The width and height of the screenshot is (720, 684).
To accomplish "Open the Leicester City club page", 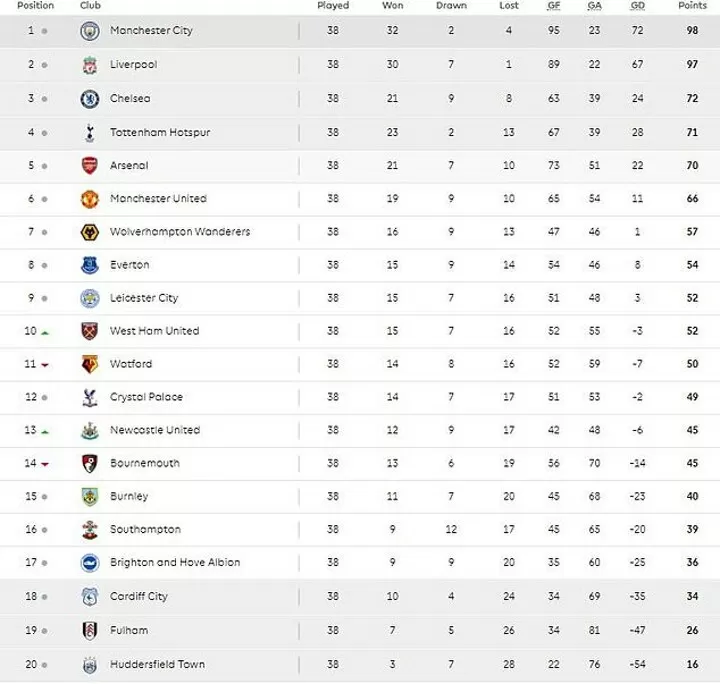I will coord(144,298).
